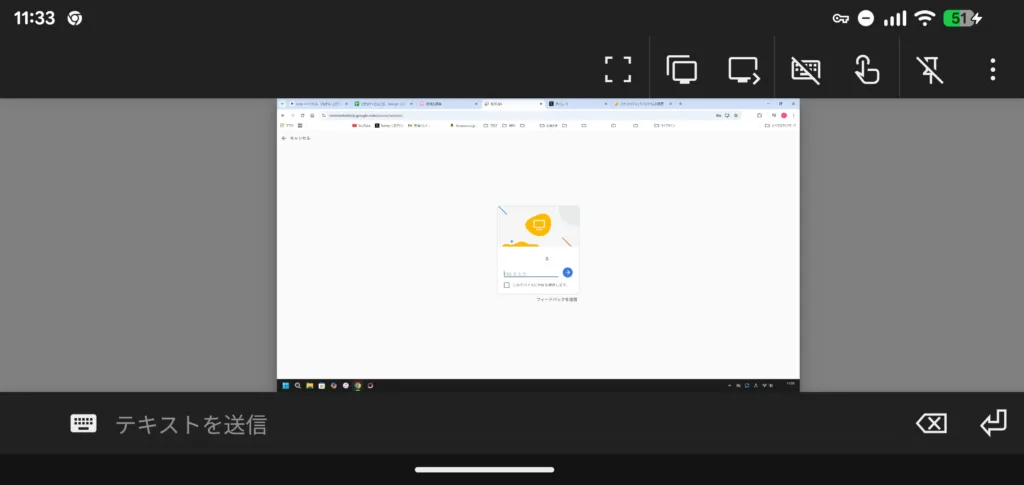Image resolution: width=1024 pixels, height=485 pixels.
Task: Open File Explorer from remote taskbar
Action: pyautogui.click(x=310, y=386)
